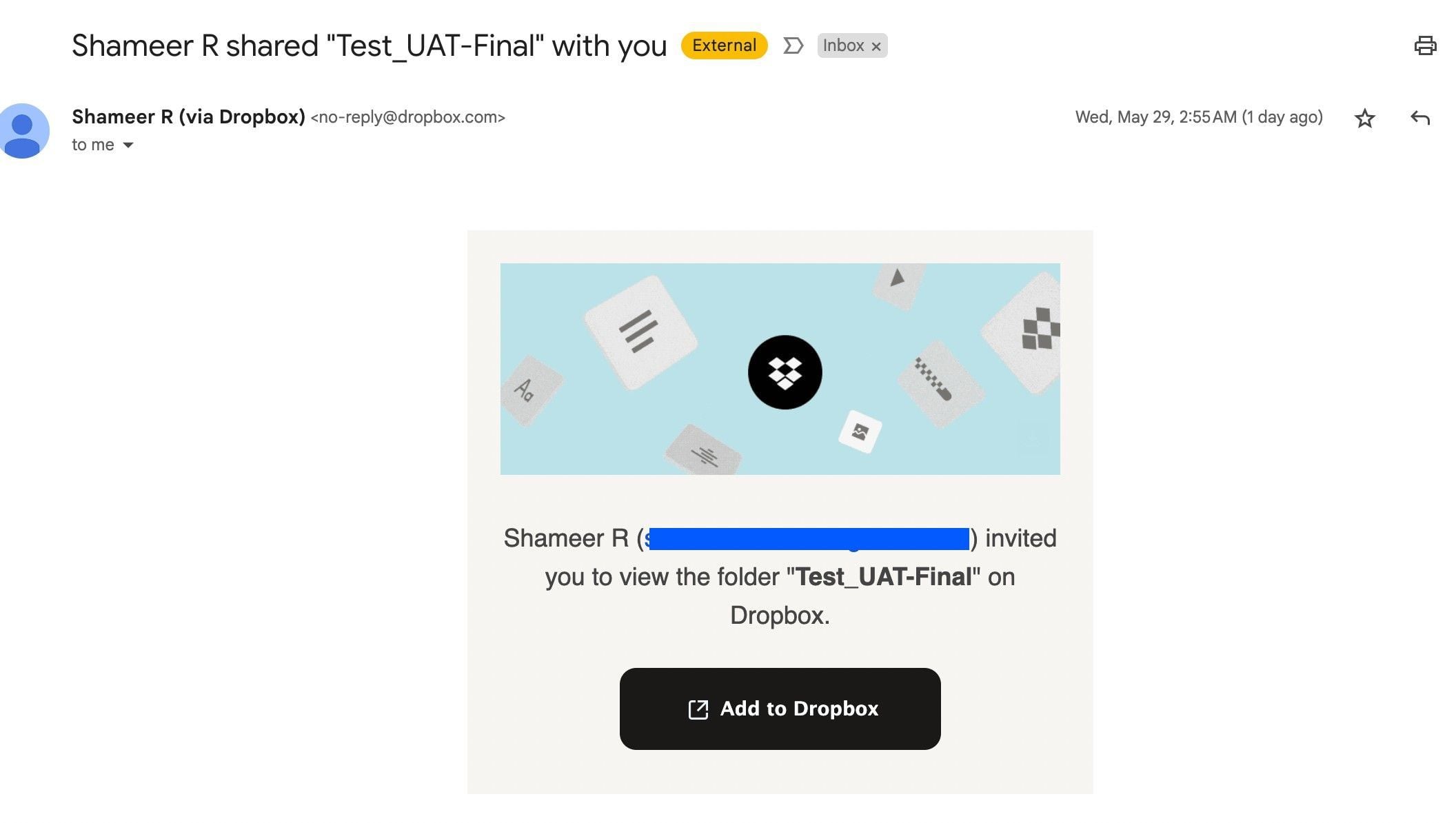Click the Inbox label chip
This screenshot has height=823, width=1456.
(x=842, y=45)
